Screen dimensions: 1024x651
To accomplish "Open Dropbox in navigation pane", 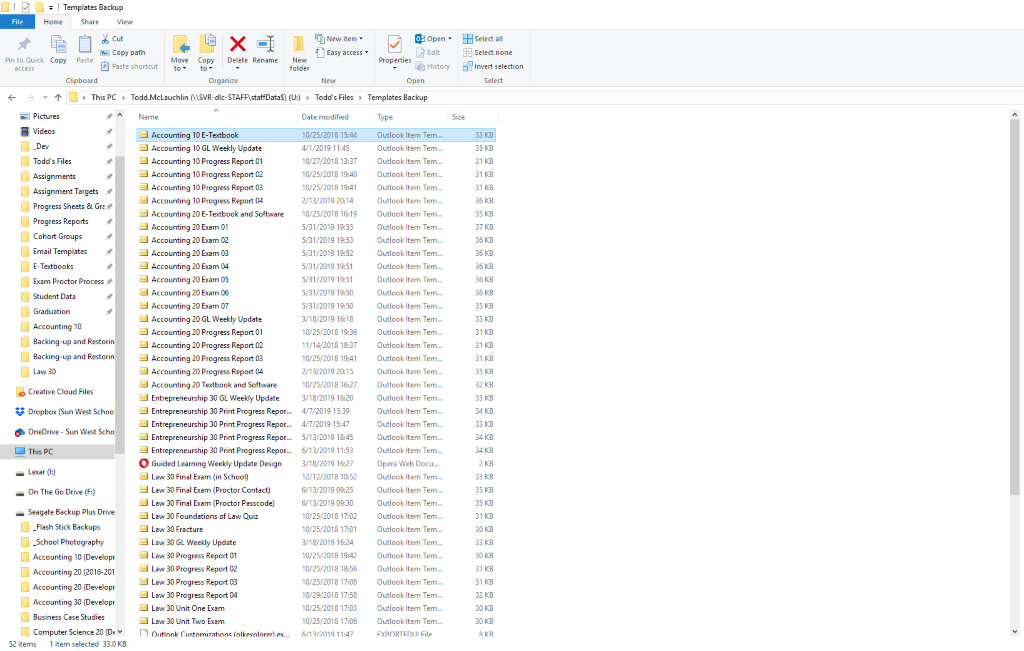I will (64, 412).
